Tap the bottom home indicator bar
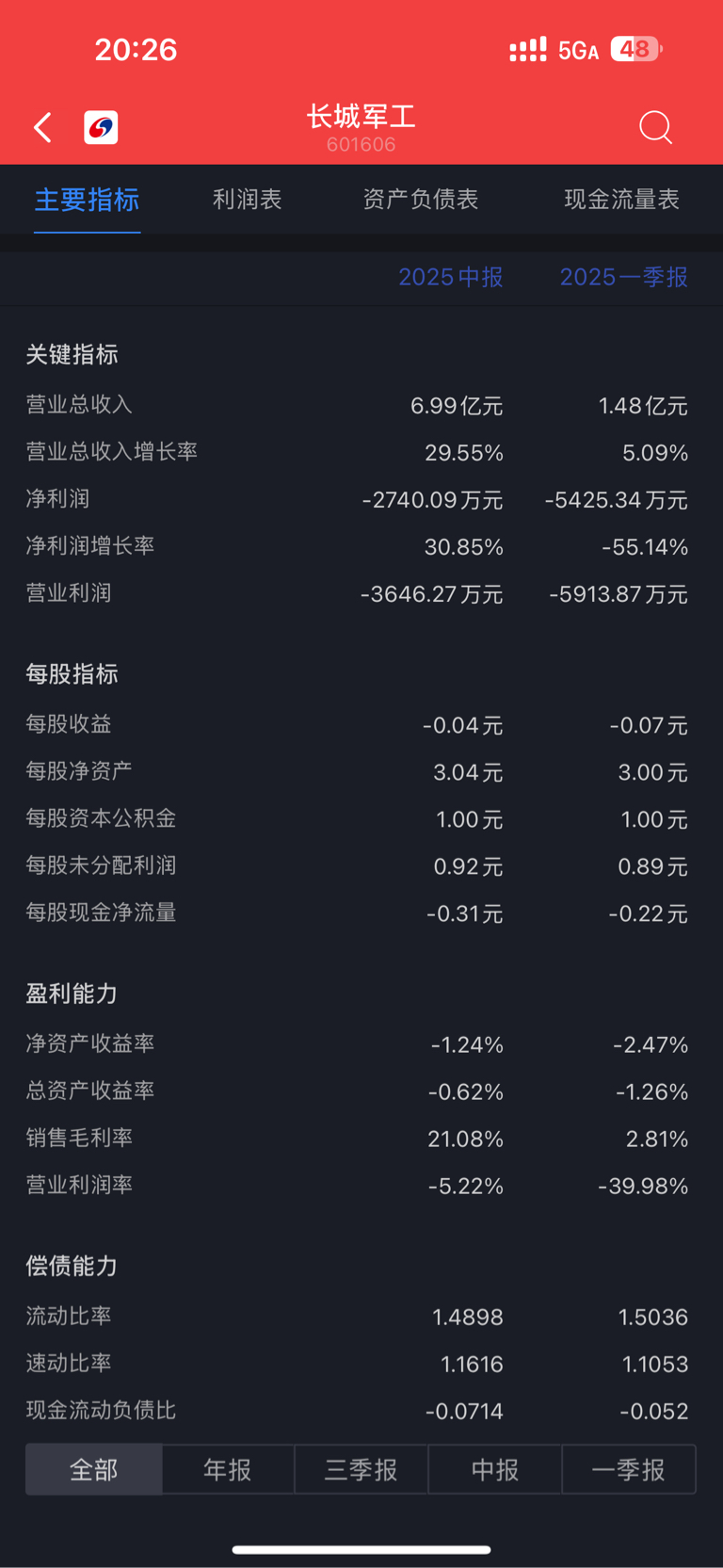The width and height of the screenshot is (723, 1568). pyautogui.click(x=361, y=1549)
